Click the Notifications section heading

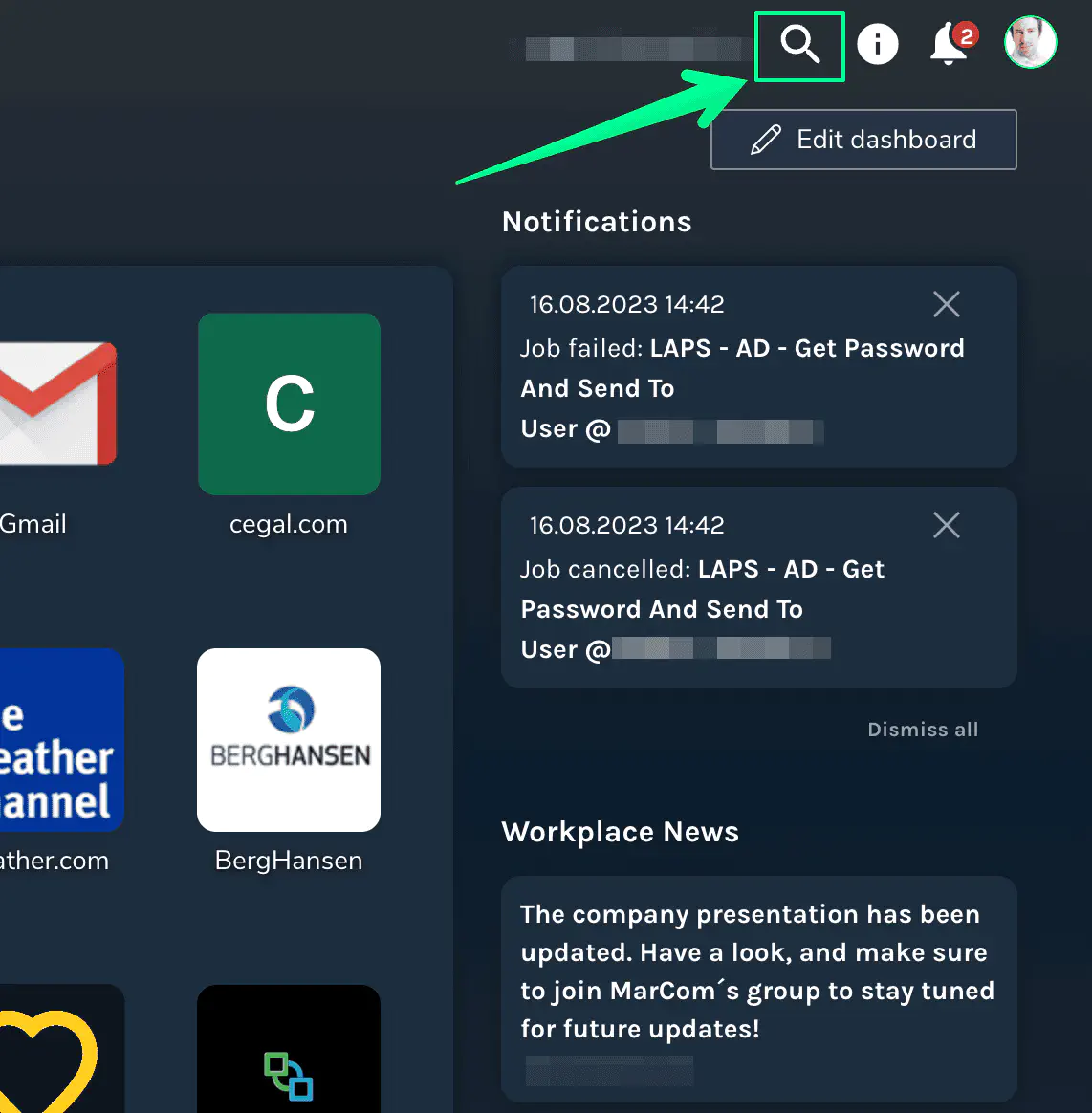click(x=597, y=222)
